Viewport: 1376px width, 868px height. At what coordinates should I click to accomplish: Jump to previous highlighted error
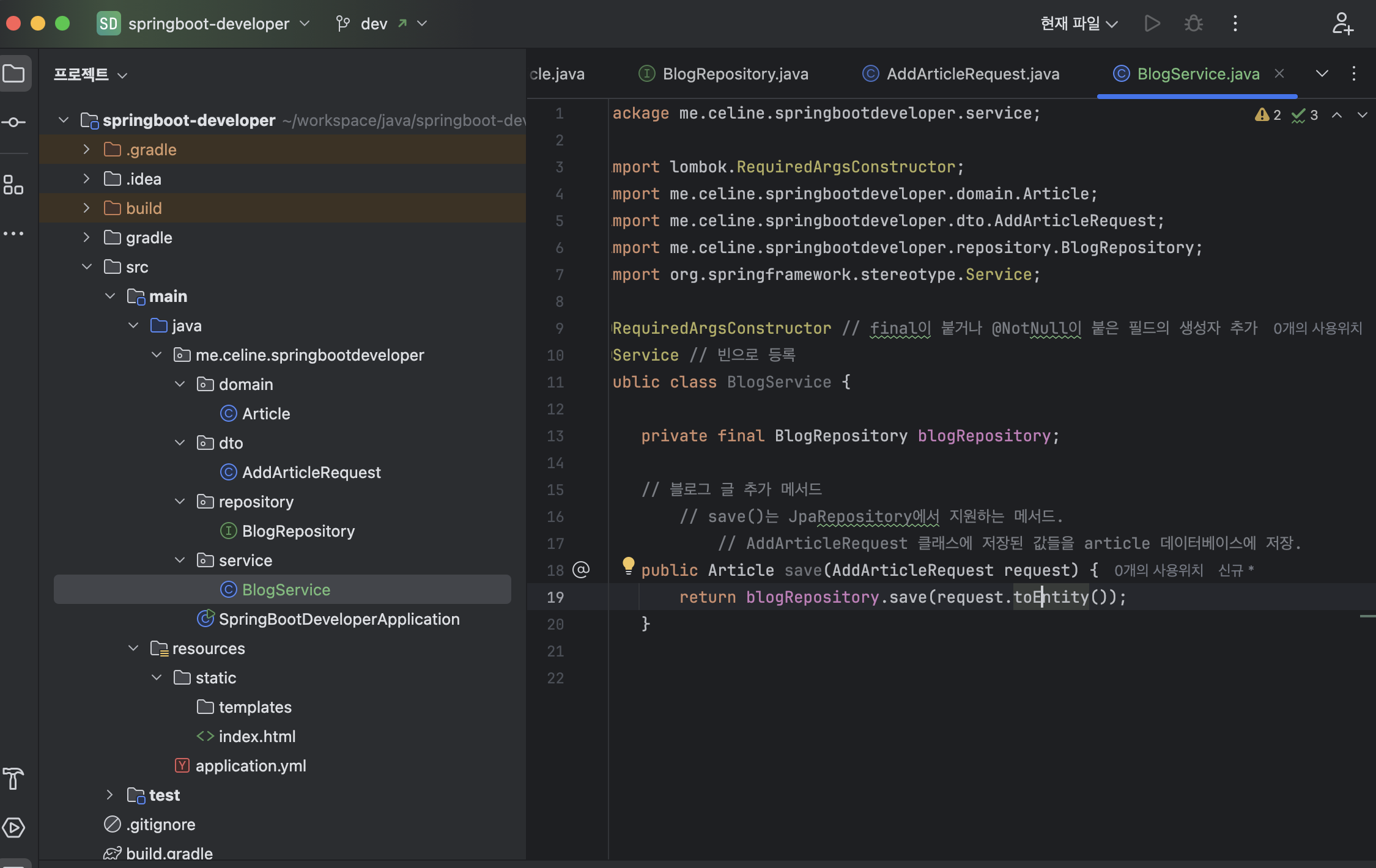pyautogui.click(x=1337, y=115)
